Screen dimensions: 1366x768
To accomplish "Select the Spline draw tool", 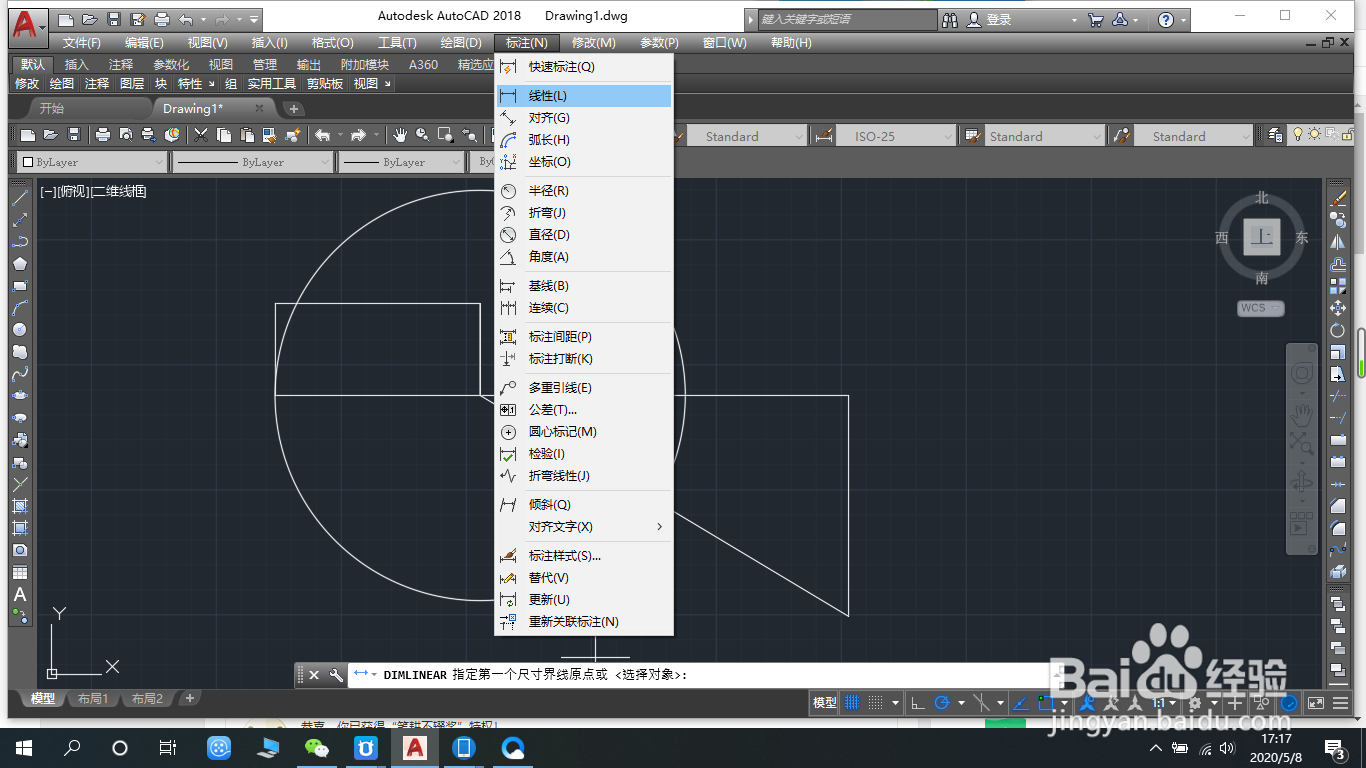I will point(20,374).
